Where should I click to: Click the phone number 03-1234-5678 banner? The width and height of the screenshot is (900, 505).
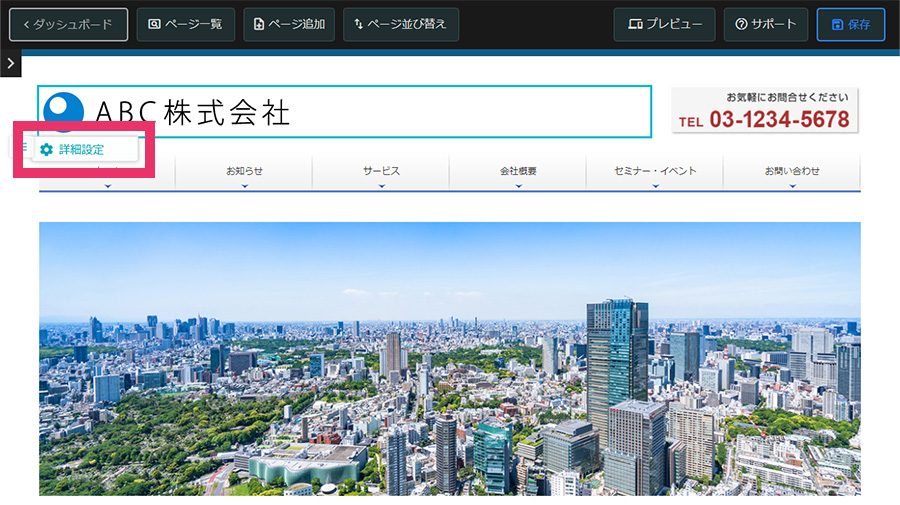(x=765, y=110)
